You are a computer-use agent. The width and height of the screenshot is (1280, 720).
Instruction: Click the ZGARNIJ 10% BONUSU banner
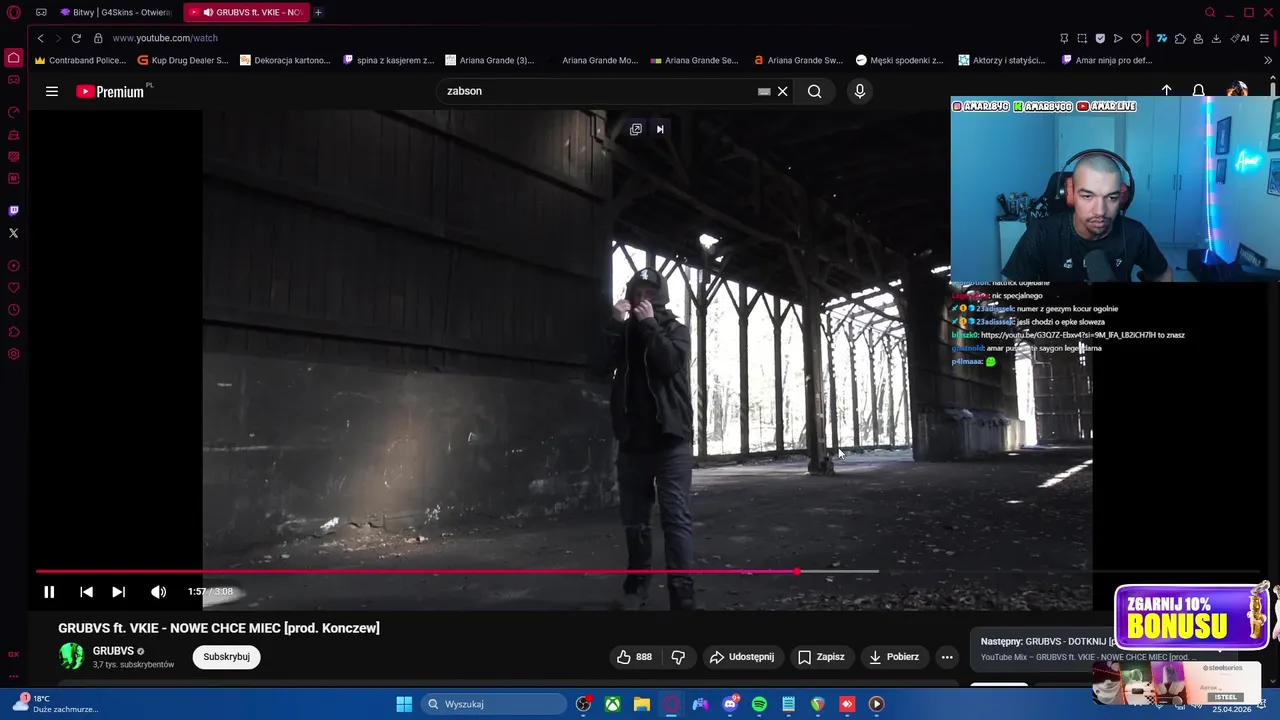pyautogui.click(x=1191, y=616)
